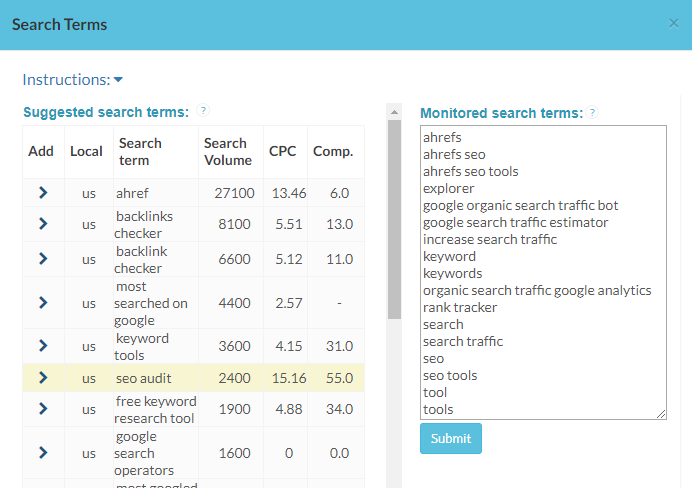Click competition value 55.0

tap(339, 378)
